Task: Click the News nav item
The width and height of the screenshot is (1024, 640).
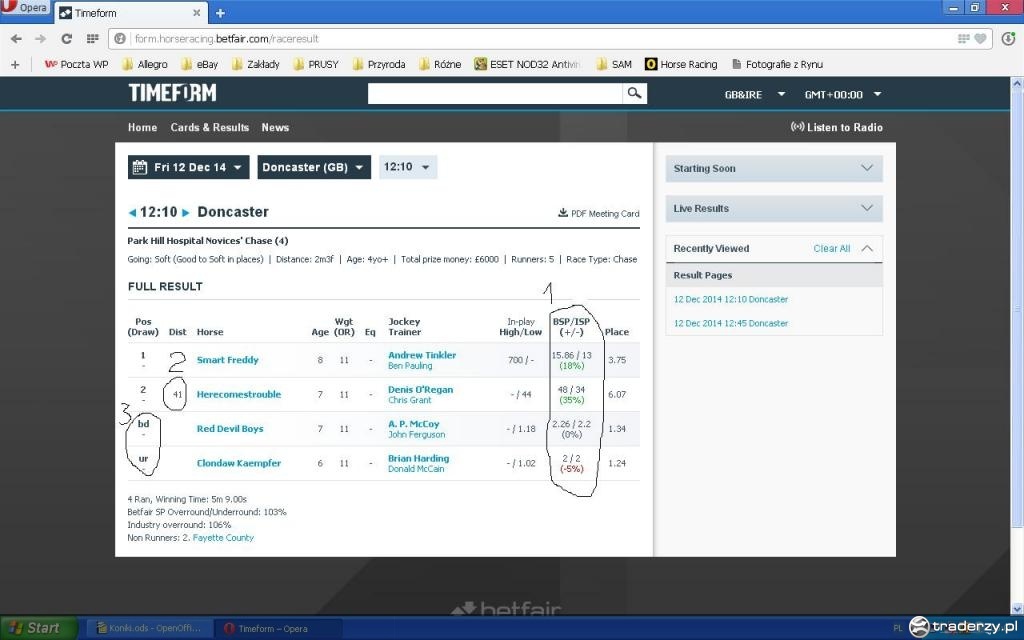Action: (275, 127)
